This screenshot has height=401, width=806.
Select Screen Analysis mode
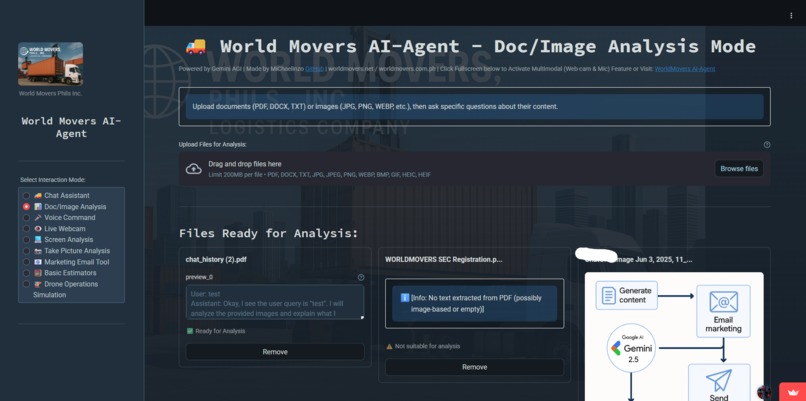click(x=58, y=240)
